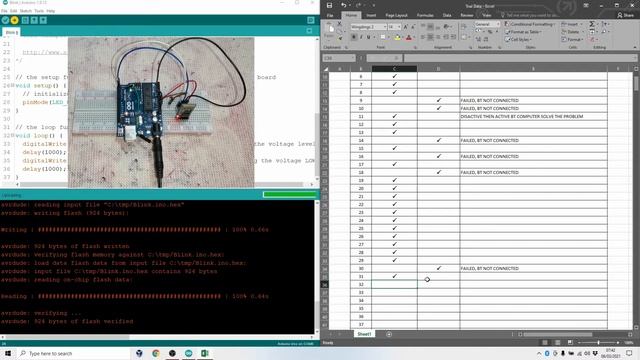640x360 pixels.
Task: Open the font size dropdown
Action: coord(399,27)
